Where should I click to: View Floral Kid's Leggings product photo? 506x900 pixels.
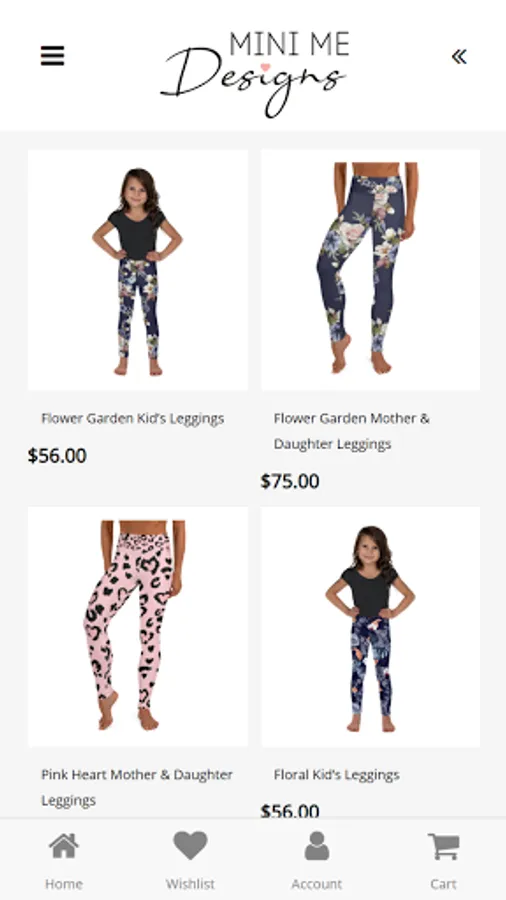(x=370, y=627)
